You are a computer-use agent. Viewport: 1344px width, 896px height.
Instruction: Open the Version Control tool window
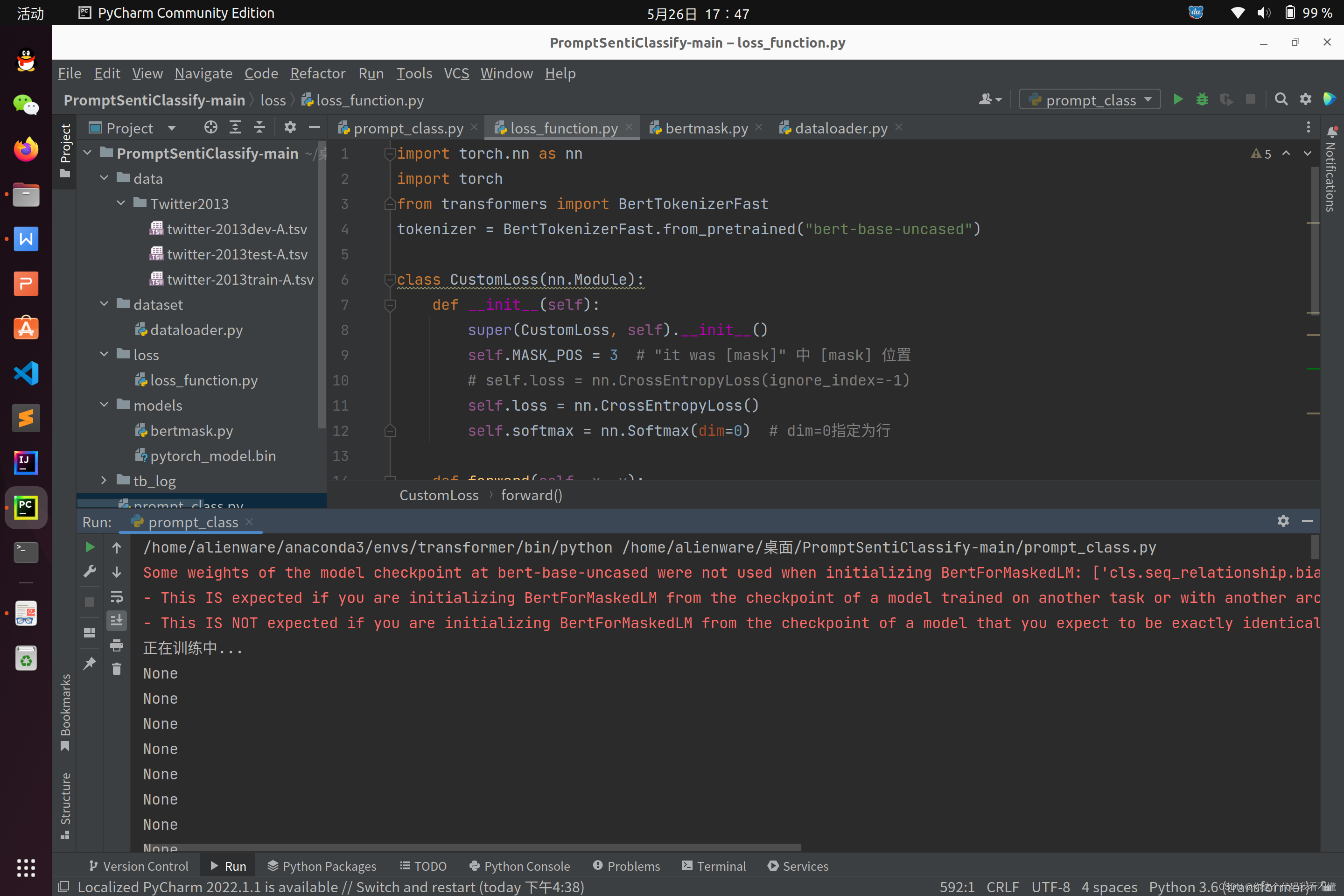pyautogui.click(x=138, y=866)
